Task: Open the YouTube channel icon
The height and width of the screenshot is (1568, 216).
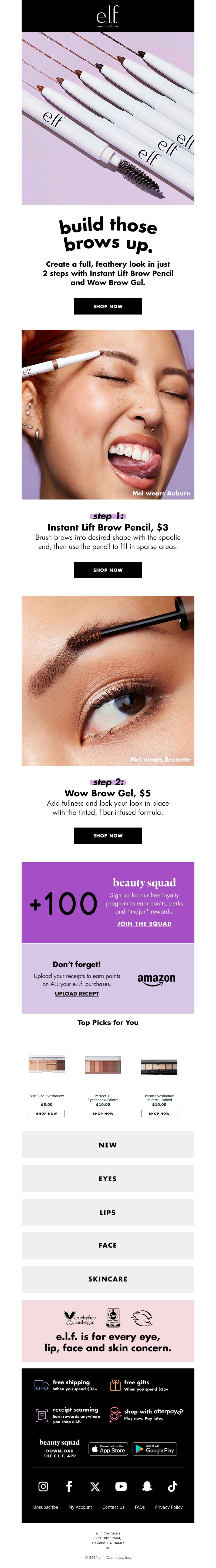Action: (x=121, y=1486)
